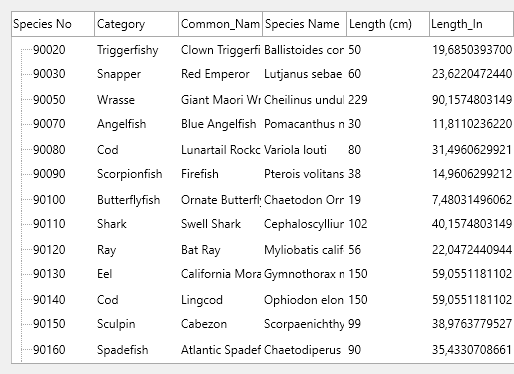The width and height of the screenshot is (514, 374).
Task: Click the Length_In column header
Action: point(472,24)
